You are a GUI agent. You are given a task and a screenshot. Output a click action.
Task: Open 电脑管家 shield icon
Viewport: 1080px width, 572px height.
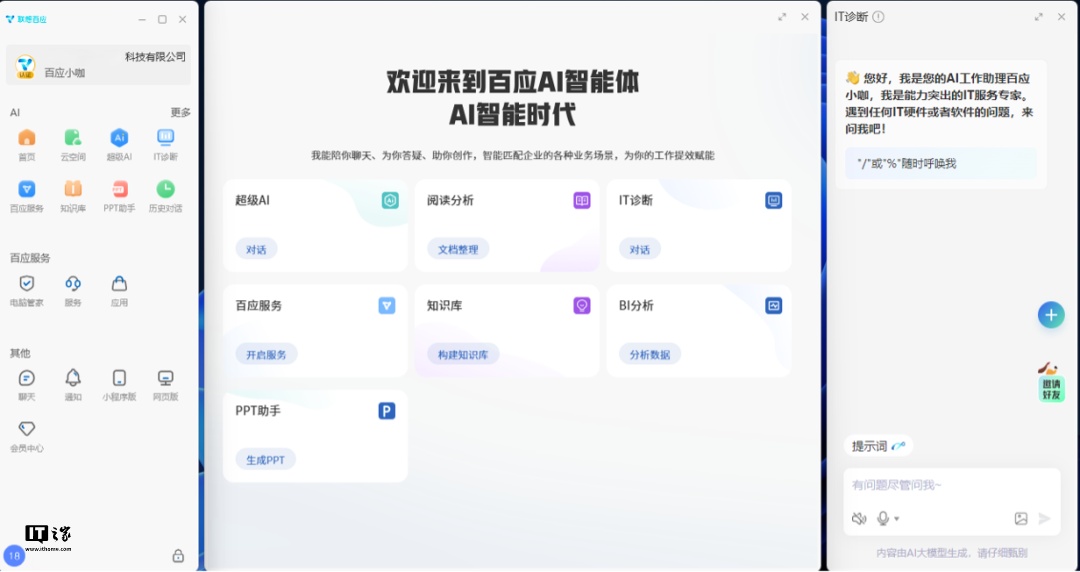[27, 283]
